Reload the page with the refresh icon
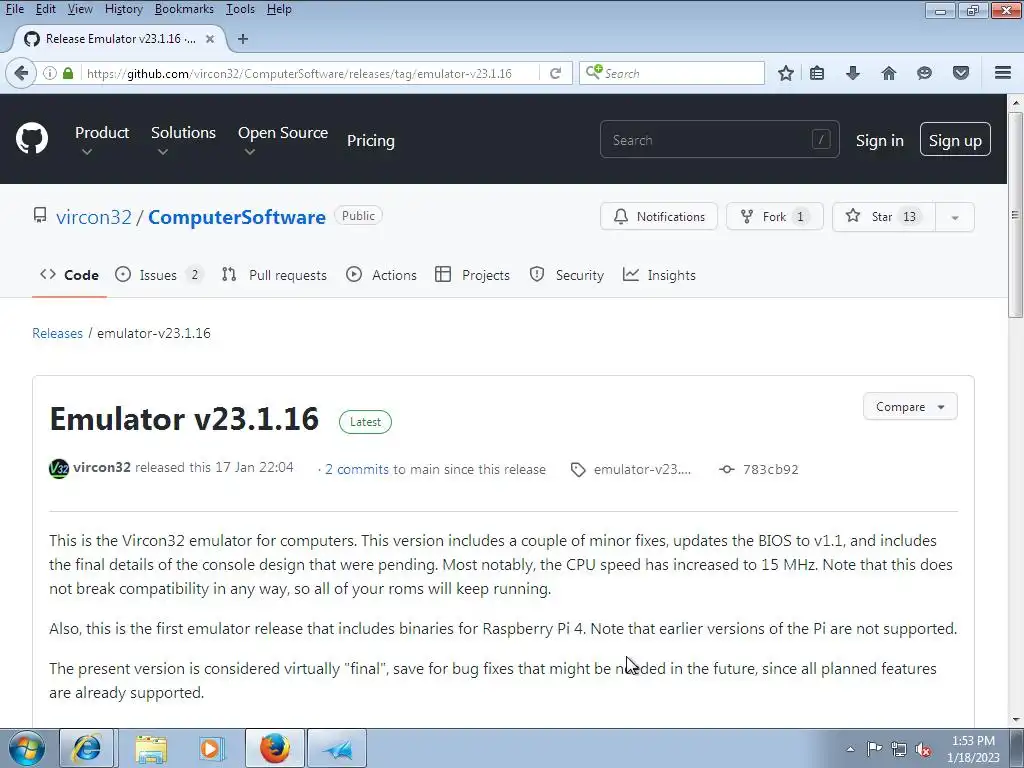Image resolution: width=1024 pixels, height=768 pixels. [x=555, y=73]
